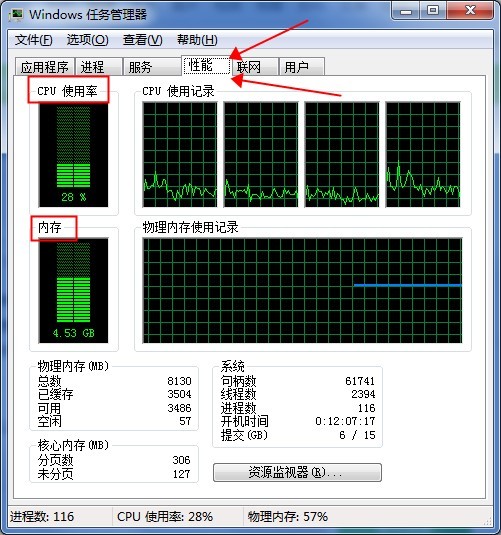Switch to the 联网 tab

255,67
